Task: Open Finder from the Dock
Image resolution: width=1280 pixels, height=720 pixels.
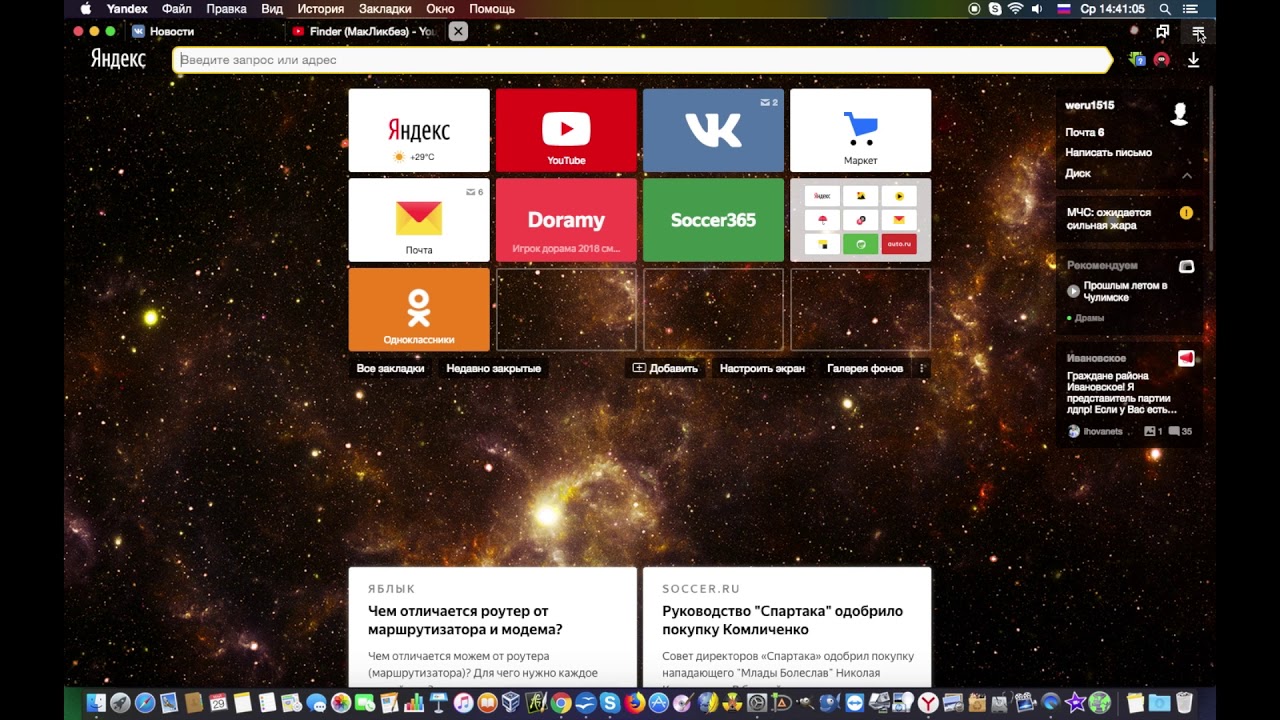Action: 96,703
